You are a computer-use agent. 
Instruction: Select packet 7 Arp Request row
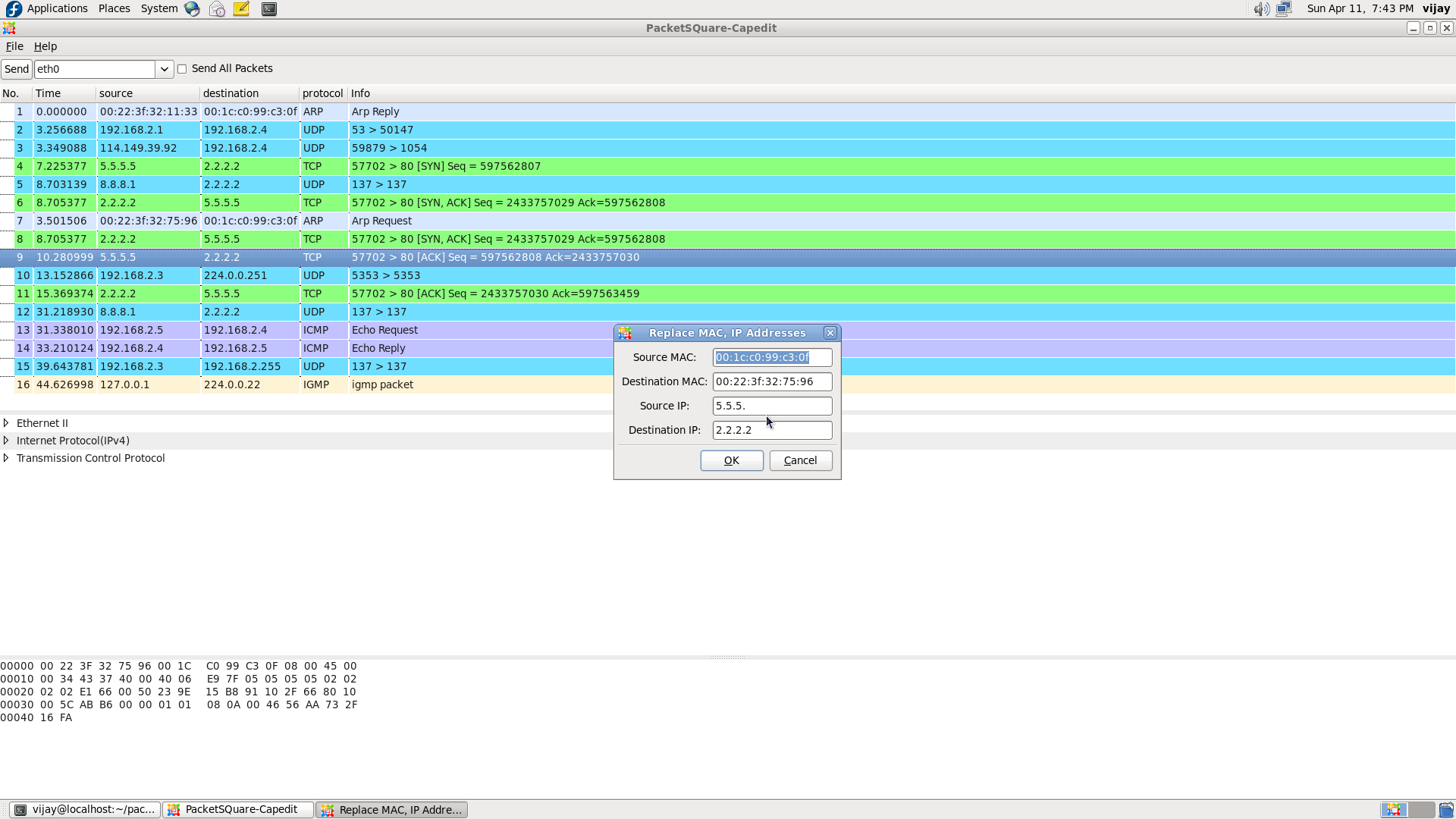[728, 221]
